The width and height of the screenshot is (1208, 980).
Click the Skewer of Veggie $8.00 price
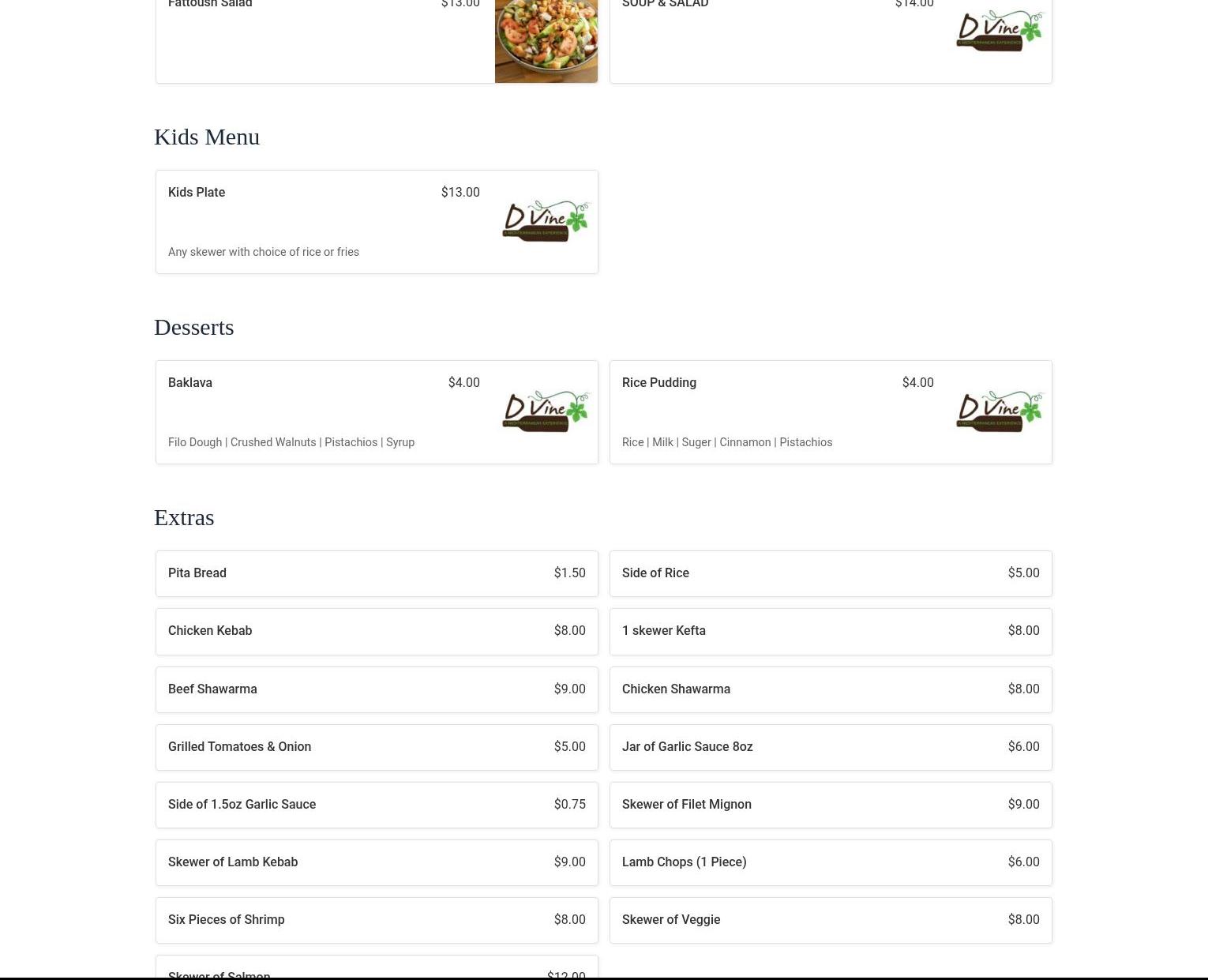coord(1024,919)
